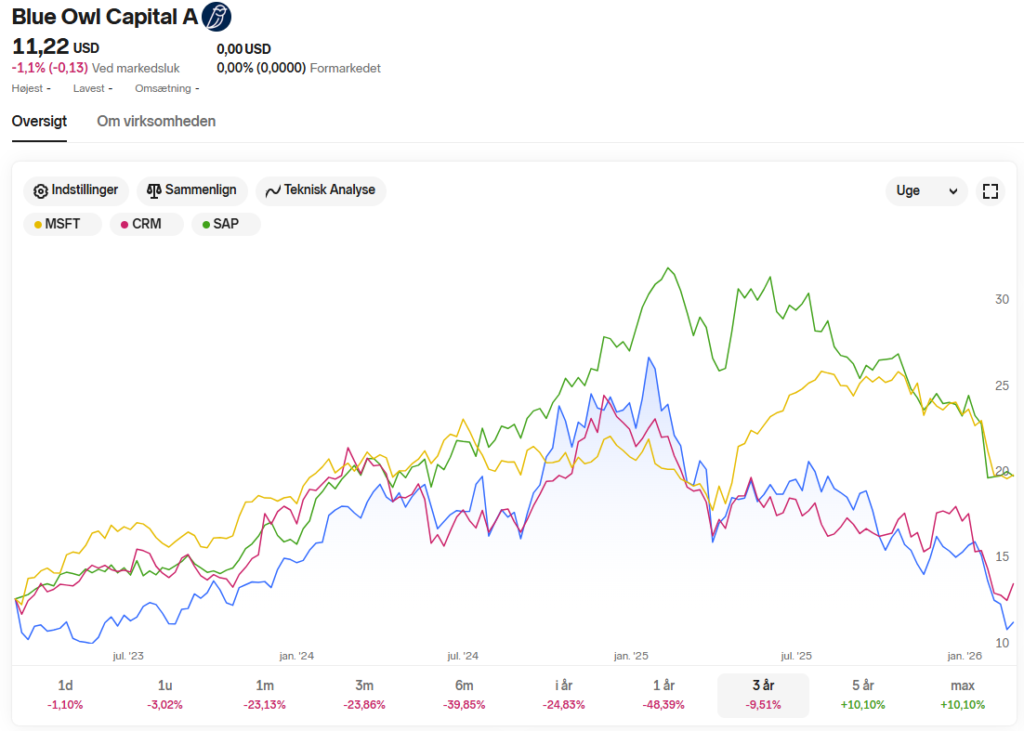Select the 1u time range
Screen dimensions: 1024x731
[x=165, y=694]
